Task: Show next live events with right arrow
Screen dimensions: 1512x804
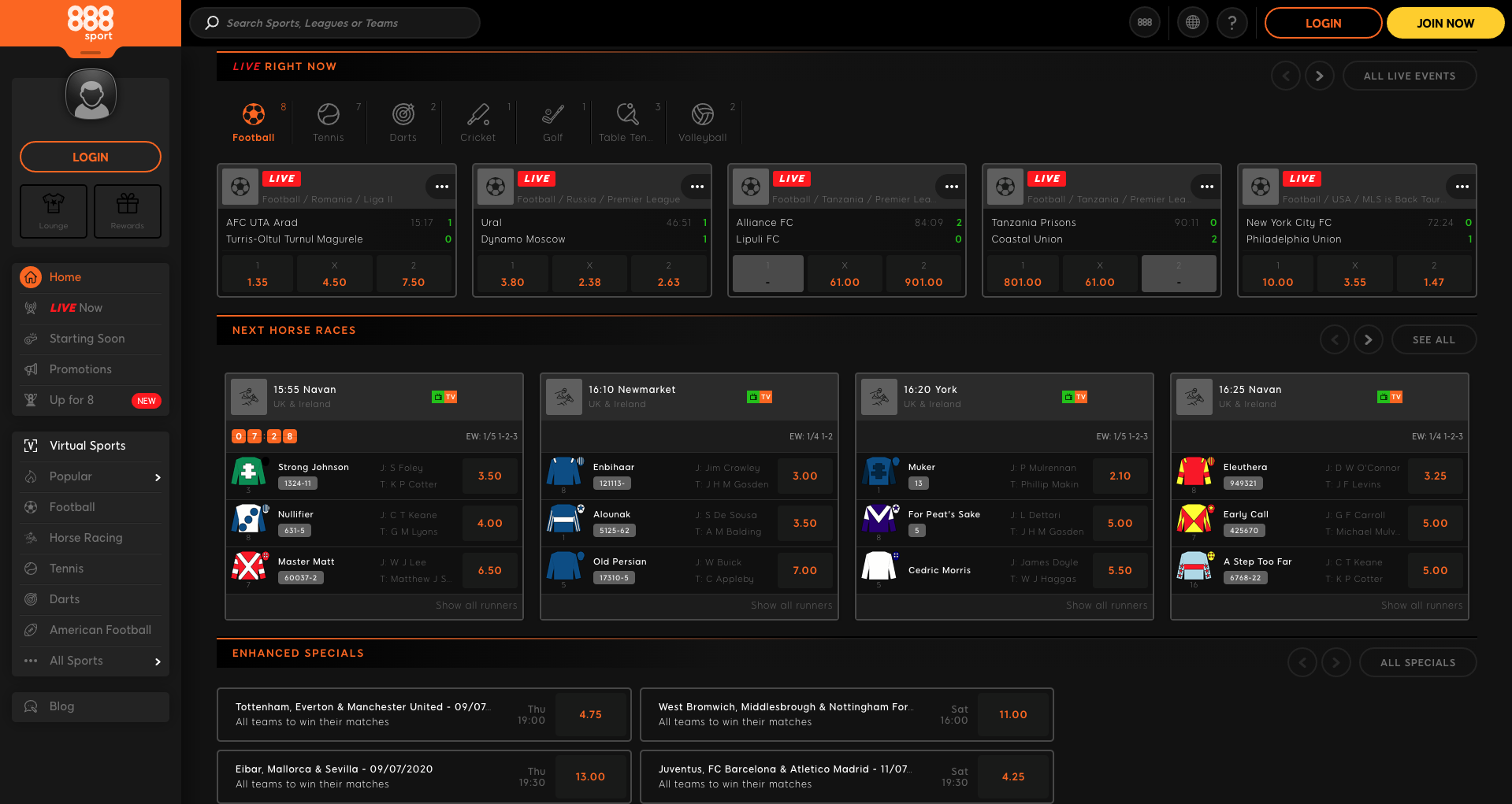Action: (x=1320, y=76)
